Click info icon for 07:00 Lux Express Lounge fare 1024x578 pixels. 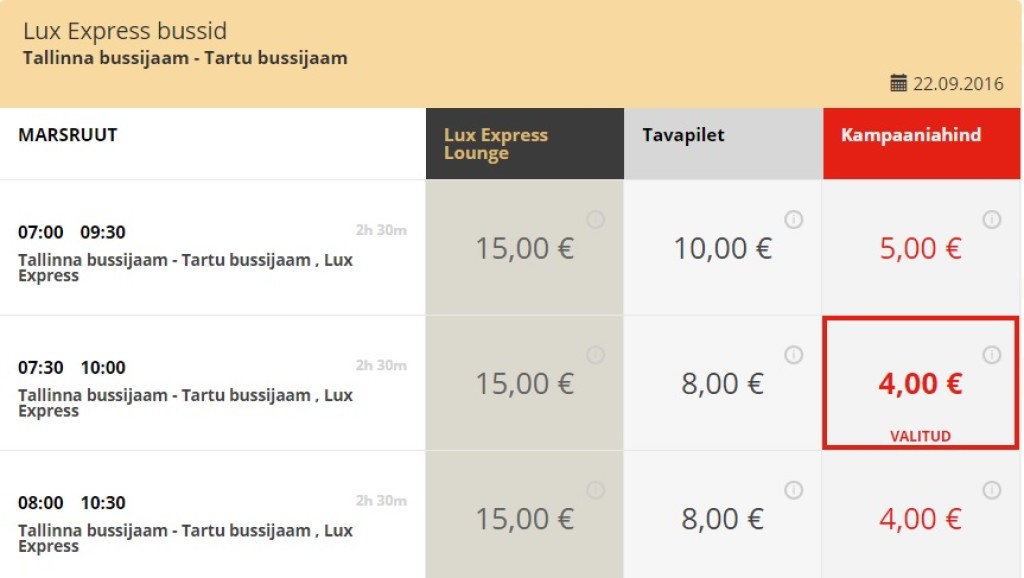[x=595, y=220]
